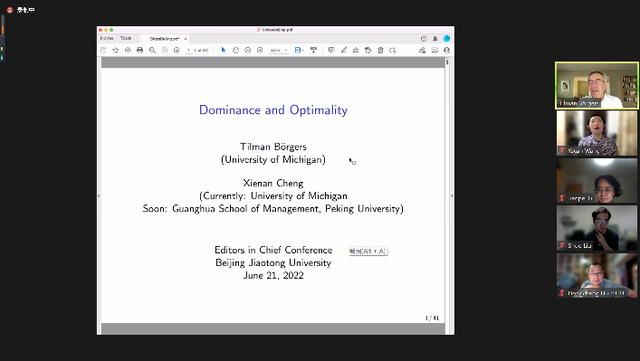The height and width of the screenshot is (361, 640).
Task: Open notifications bell icon
Action: (435, 39)
